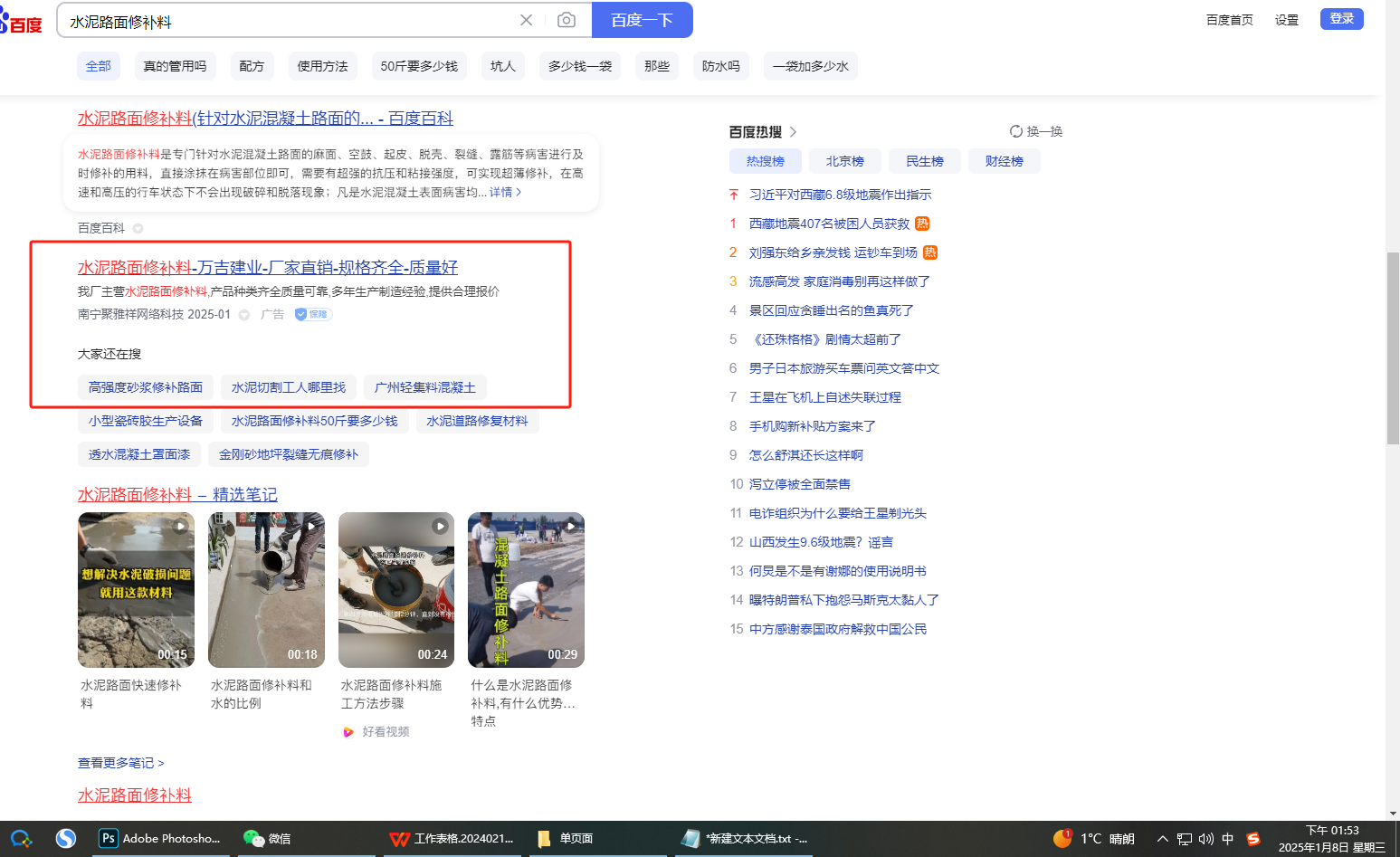Open Adobe Photoshop from taskbar
This screenshot has height=857, width=1400.
pyautogui.click(x=160, y=838)
